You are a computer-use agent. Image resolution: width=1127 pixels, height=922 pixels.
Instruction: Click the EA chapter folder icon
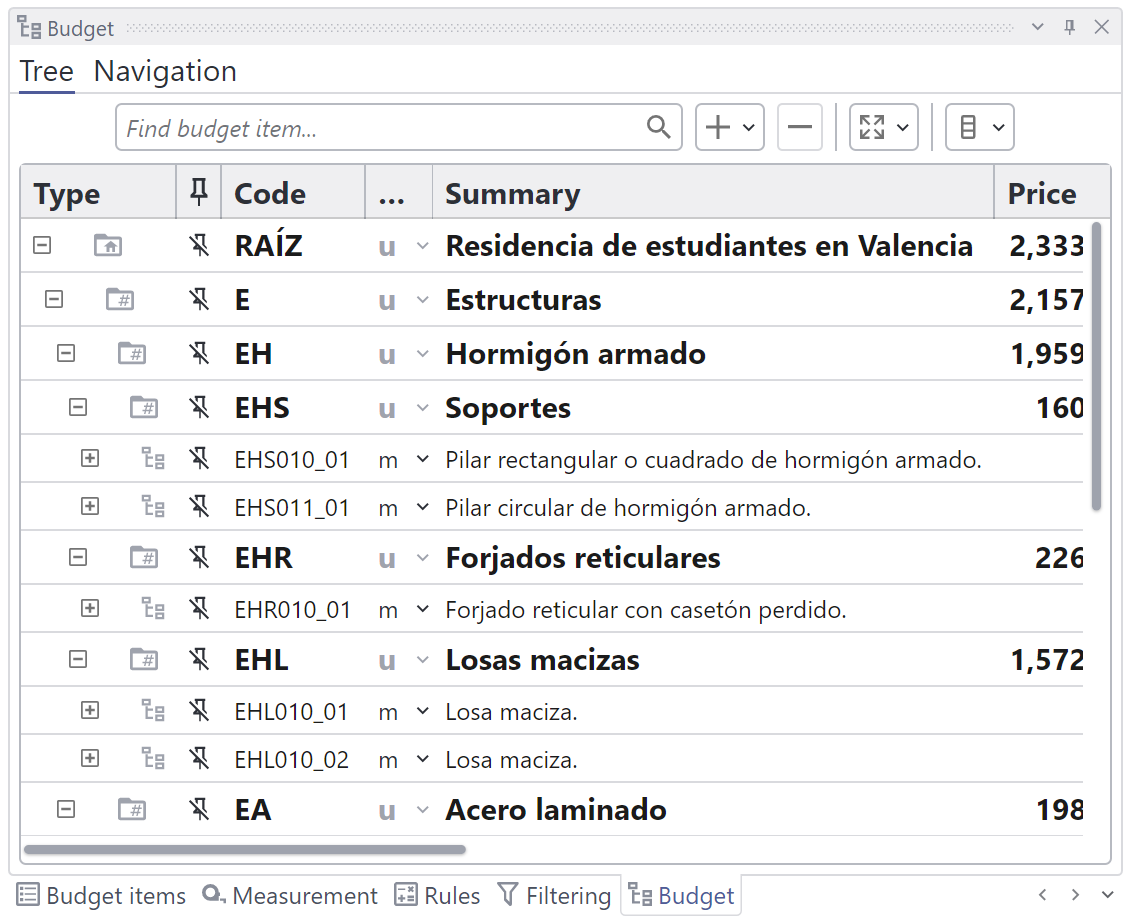coord(132,809)
